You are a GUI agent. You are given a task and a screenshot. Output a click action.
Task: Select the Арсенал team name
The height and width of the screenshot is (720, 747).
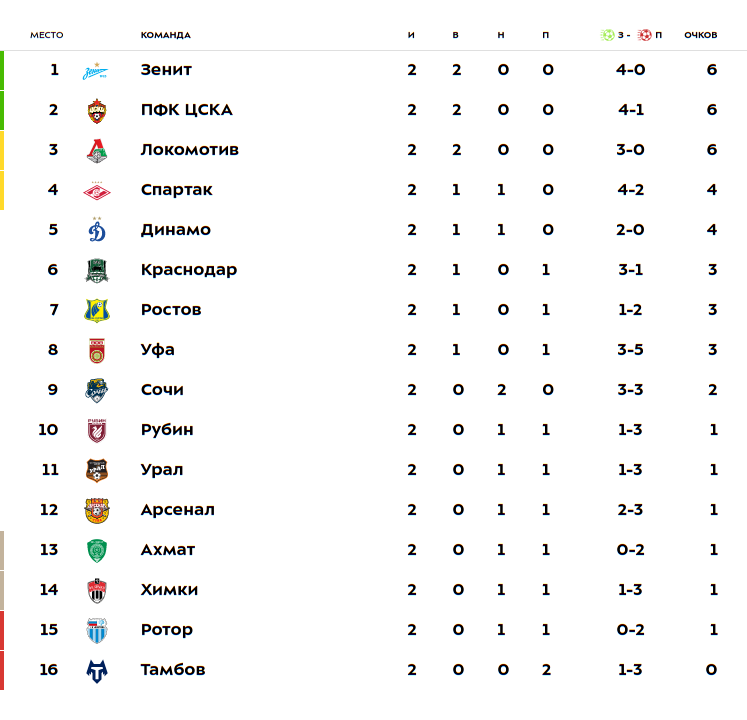pyautogui.click(x=178, y=510)
